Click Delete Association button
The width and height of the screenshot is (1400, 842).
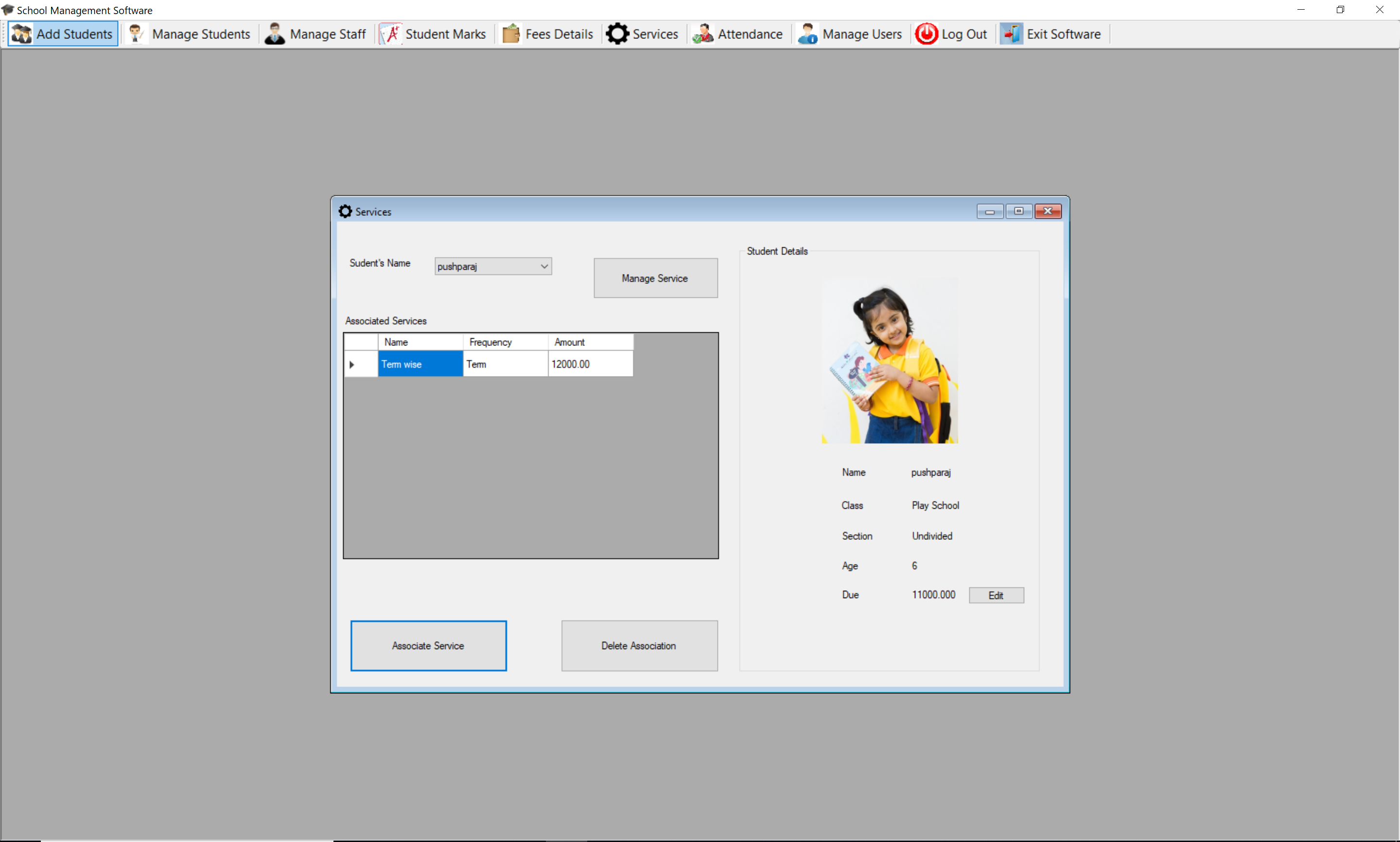(639, 646)
